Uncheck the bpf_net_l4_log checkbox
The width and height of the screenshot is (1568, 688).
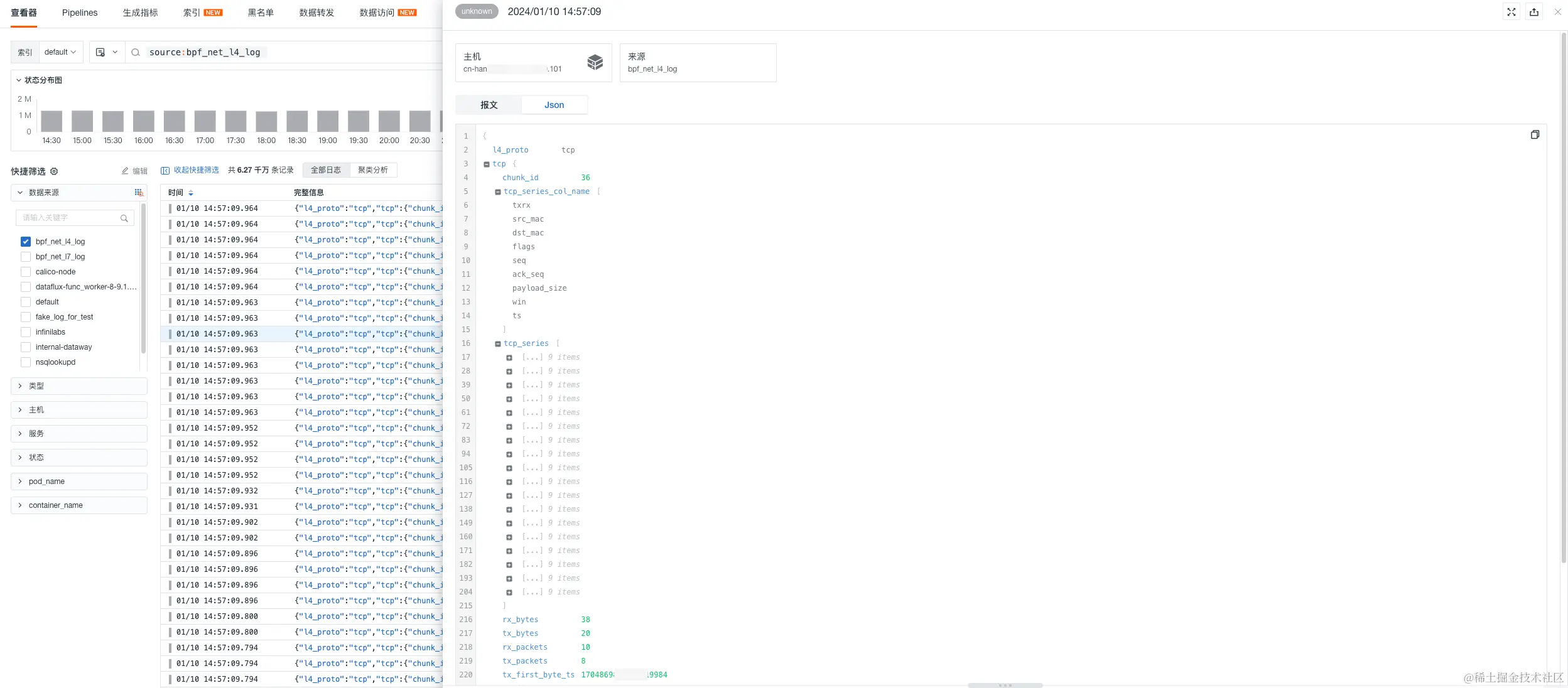(26, 242)
